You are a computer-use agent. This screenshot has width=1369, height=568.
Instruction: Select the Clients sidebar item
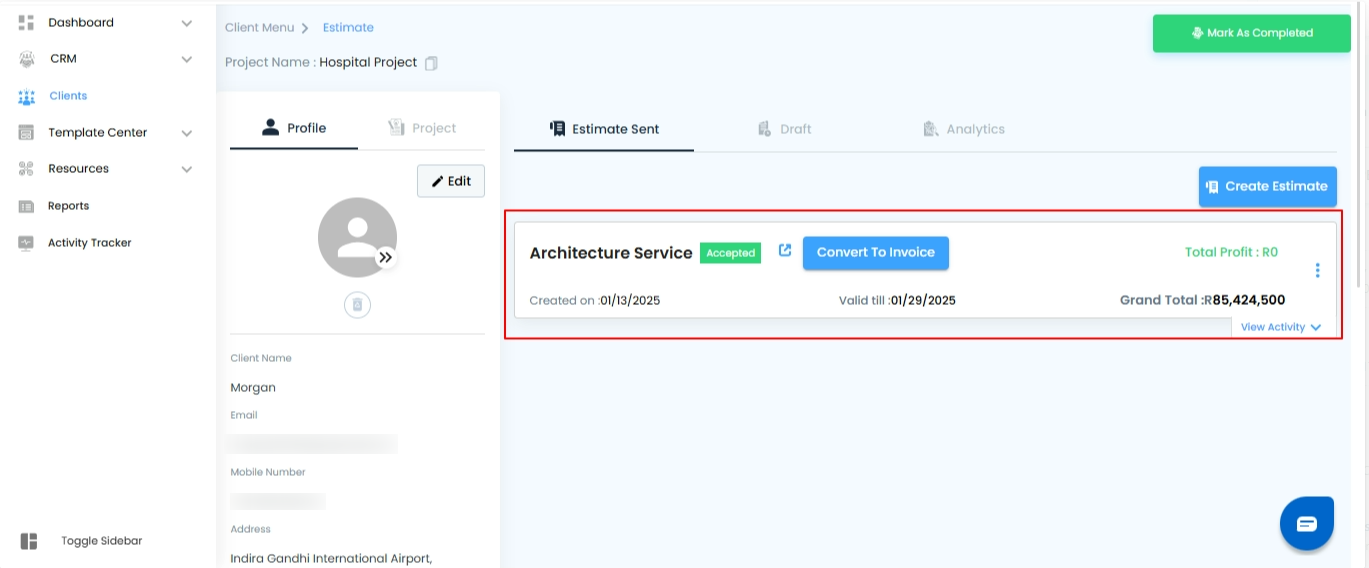tap(68, 96)
